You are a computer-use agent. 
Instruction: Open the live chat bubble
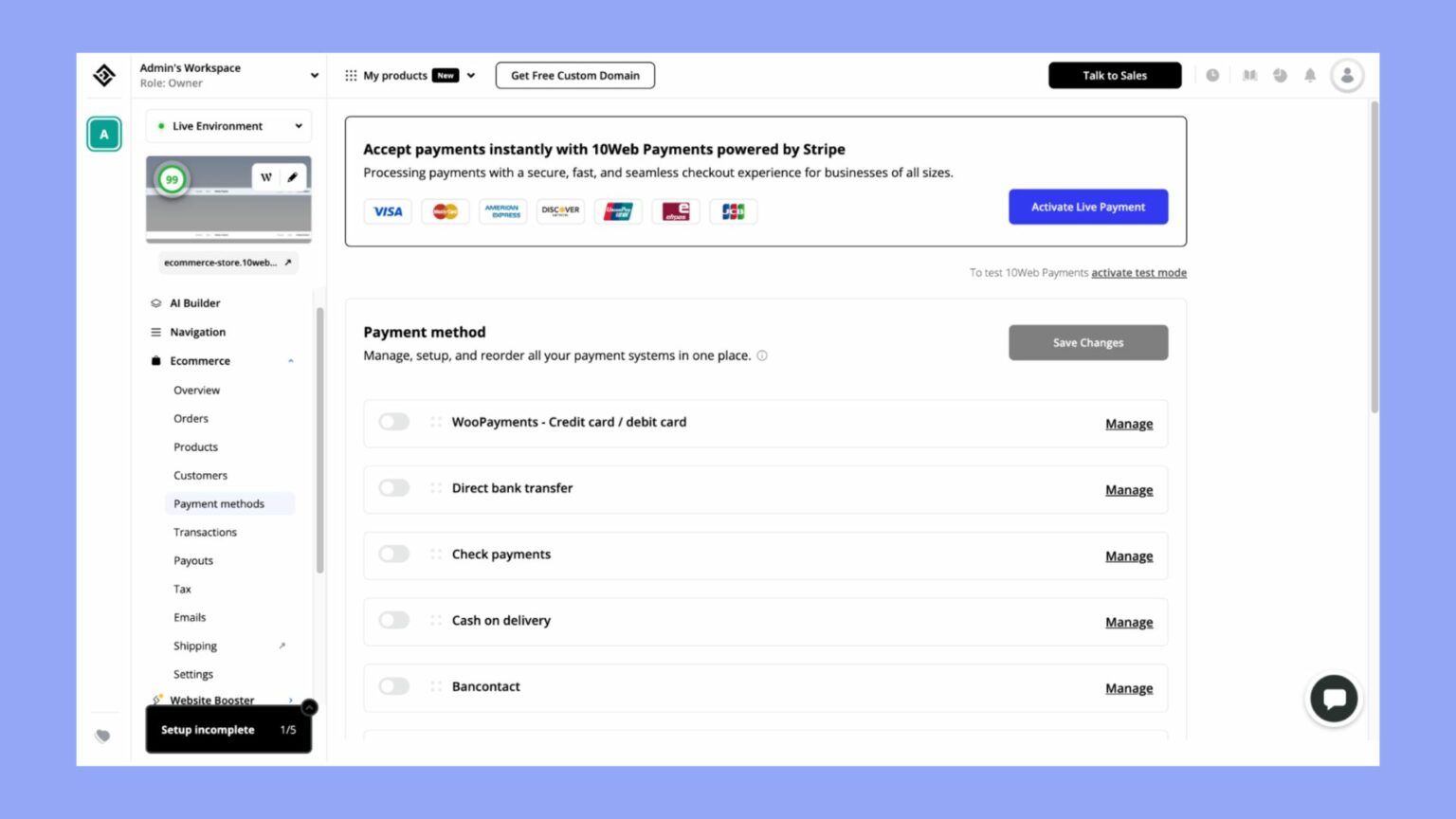tap(1334, 699)
